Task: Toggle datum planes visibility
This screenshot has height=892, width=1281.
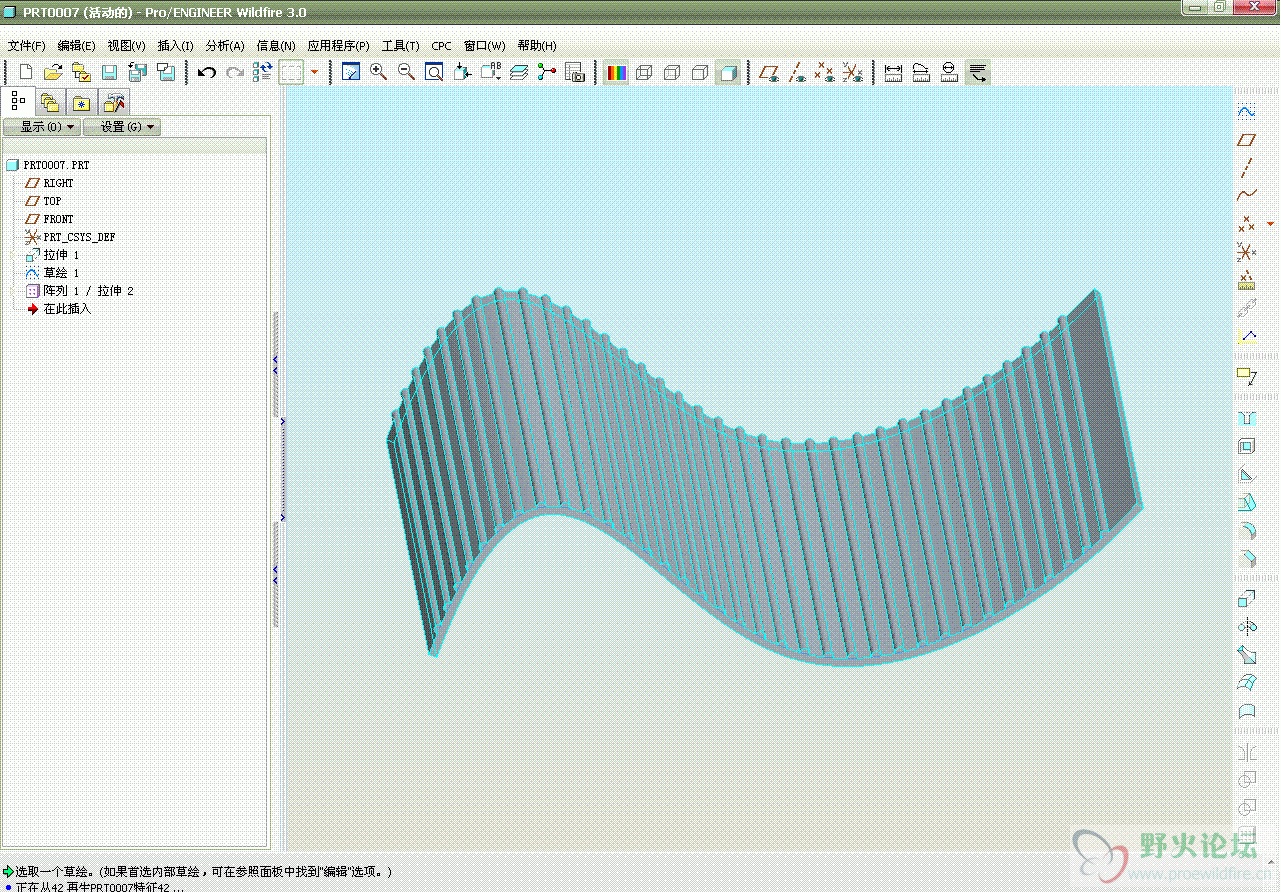Action: pyautogui.click(x=769, y=72)
